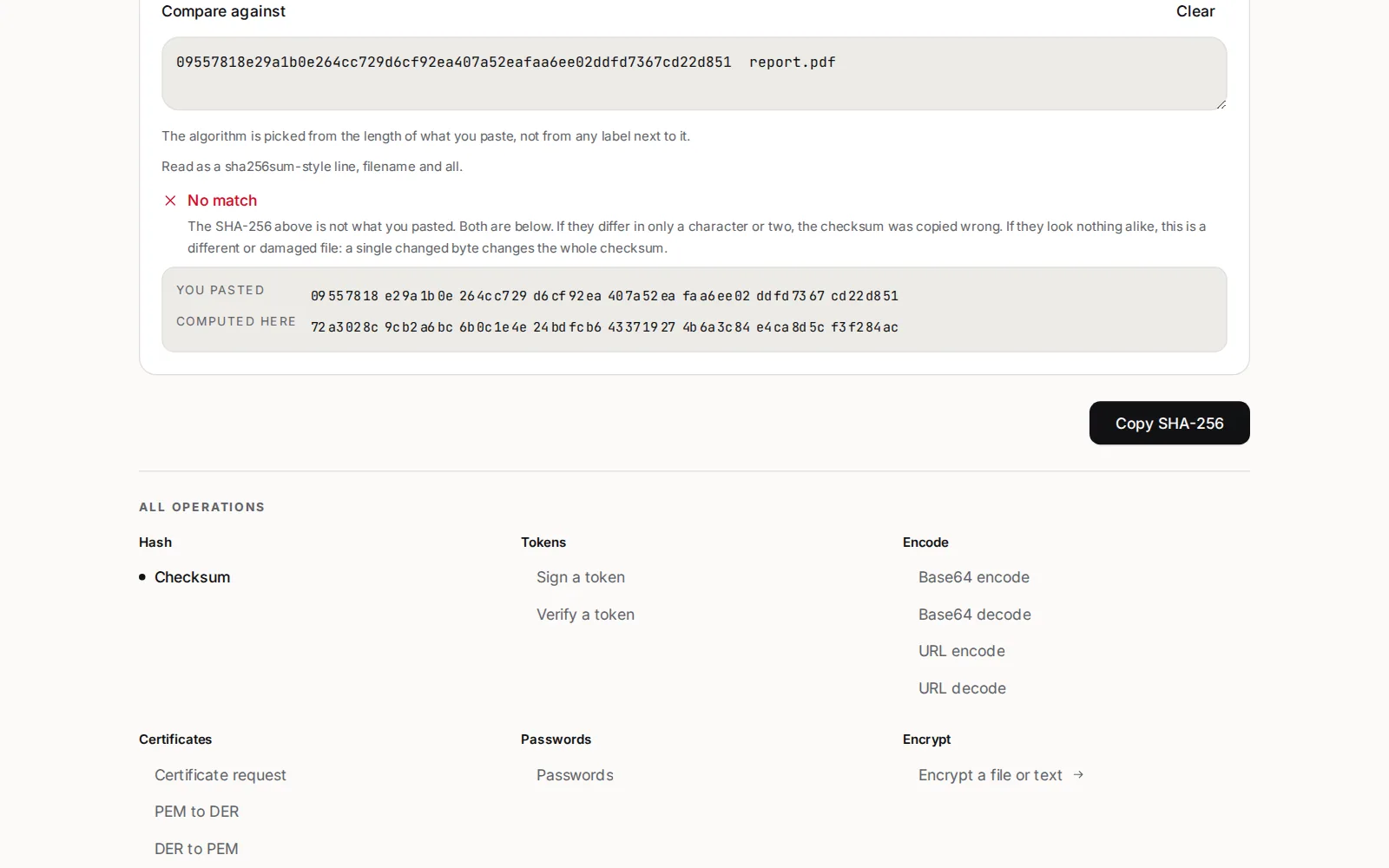Click the Hash category heading

pos(155,542)
